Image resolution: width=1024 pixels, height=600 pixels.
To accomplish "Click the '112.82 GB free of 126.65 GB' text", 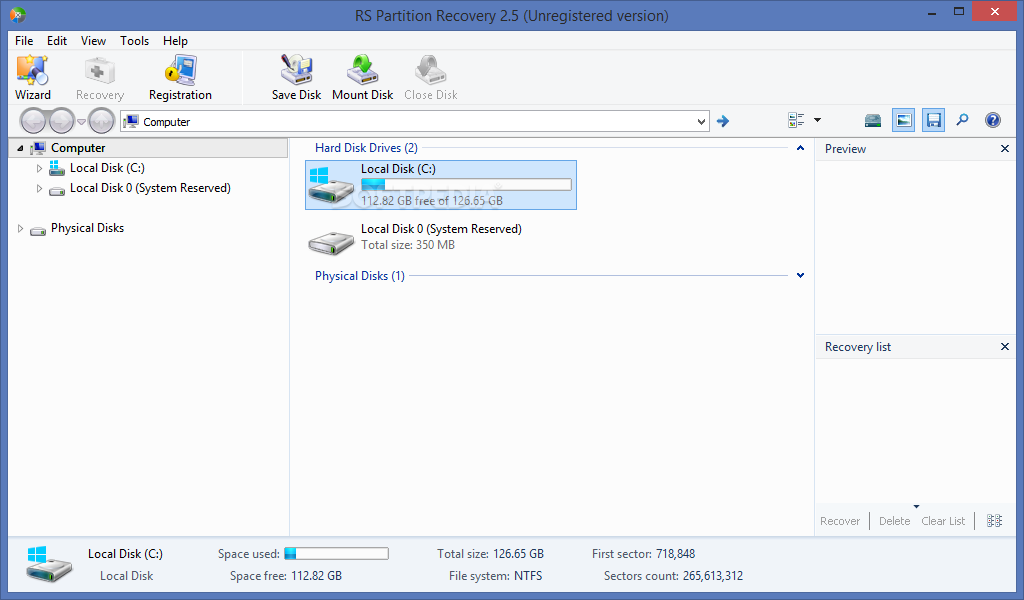I will (432, 201).
